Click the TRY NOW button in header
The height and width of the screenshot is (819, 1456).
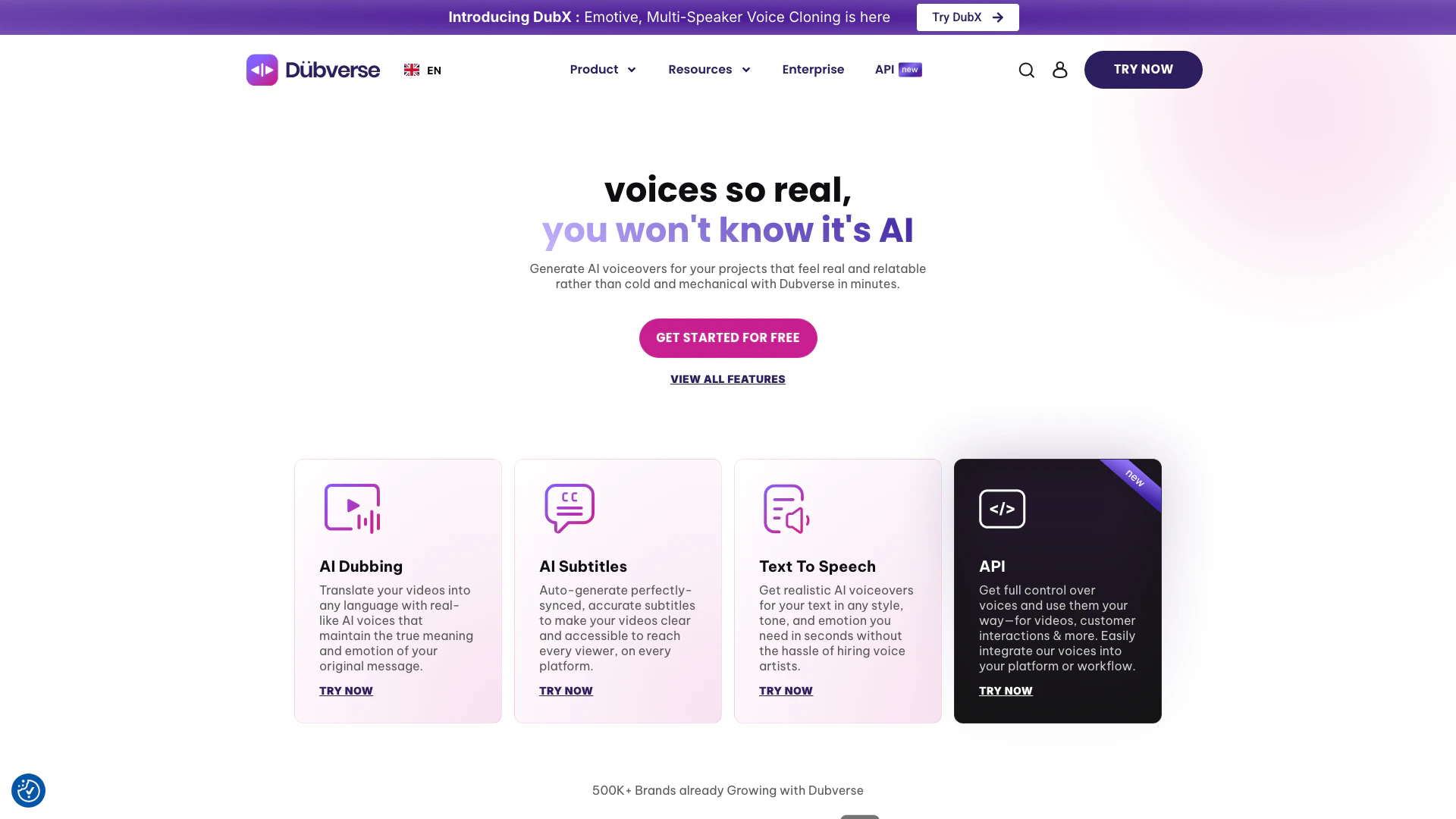coord(1143,70)
